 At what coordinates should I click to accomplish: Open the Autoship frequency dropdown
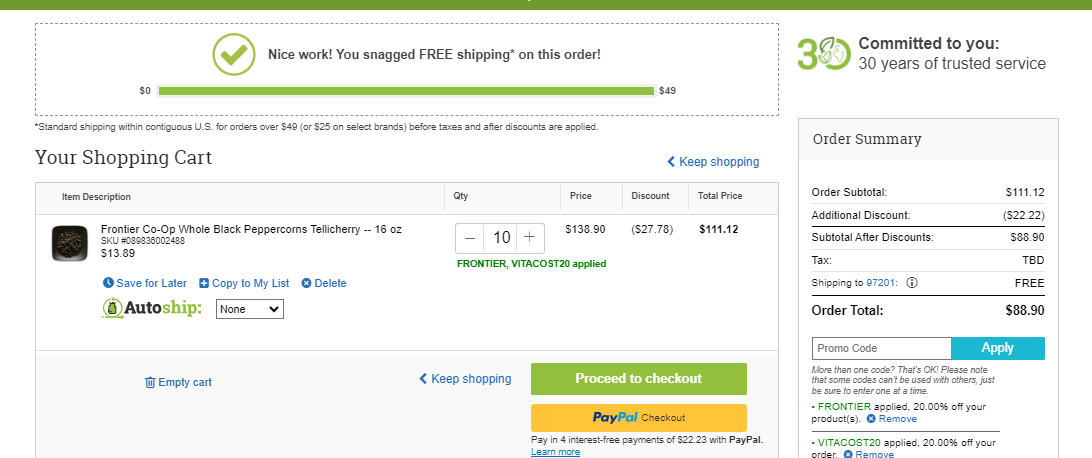coord(250,309)
